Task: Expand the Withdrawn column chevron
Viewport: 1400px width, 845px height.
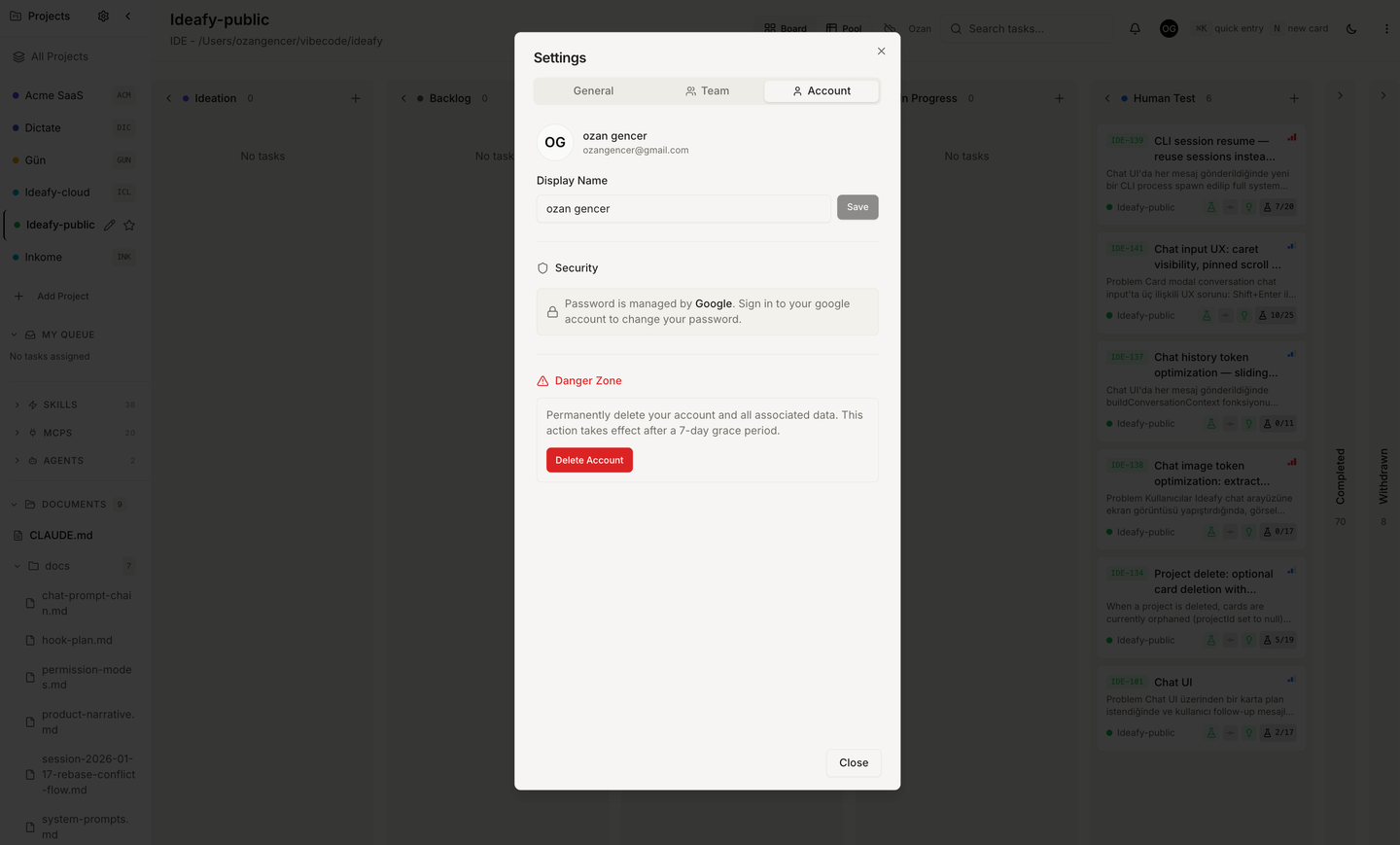Action: point(1383,95)
